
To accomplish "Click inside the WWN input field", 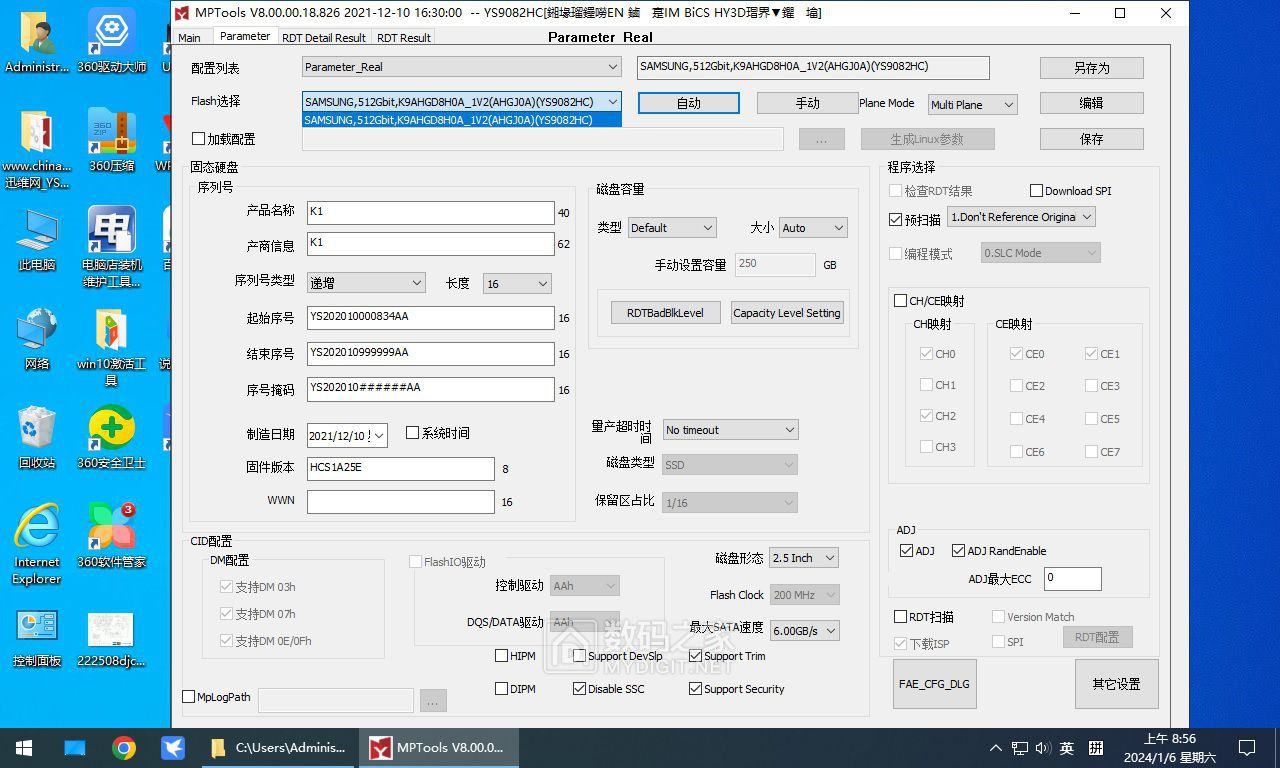I will [400, 501].
